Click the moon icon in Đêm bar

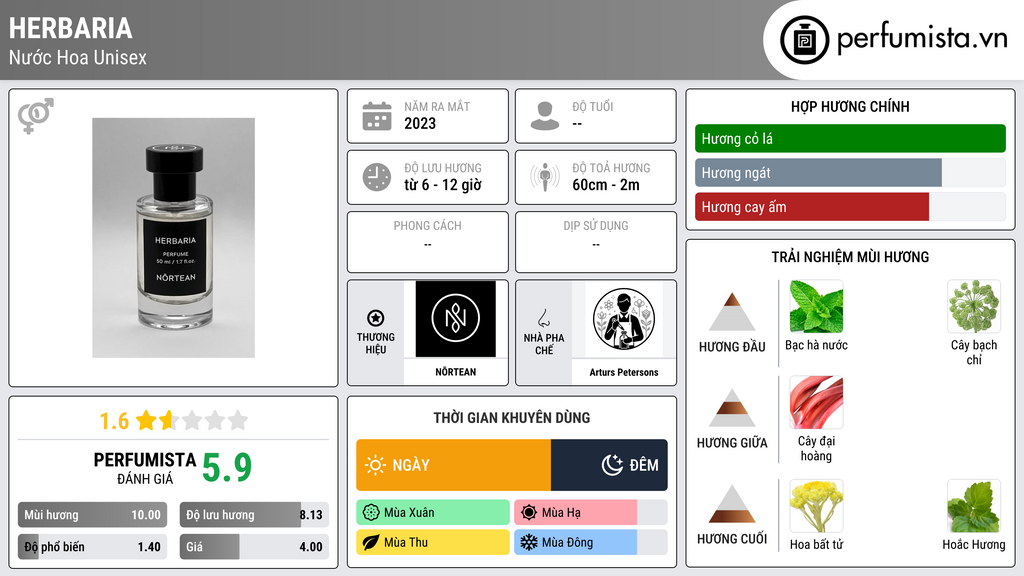[x=612, y=465]
